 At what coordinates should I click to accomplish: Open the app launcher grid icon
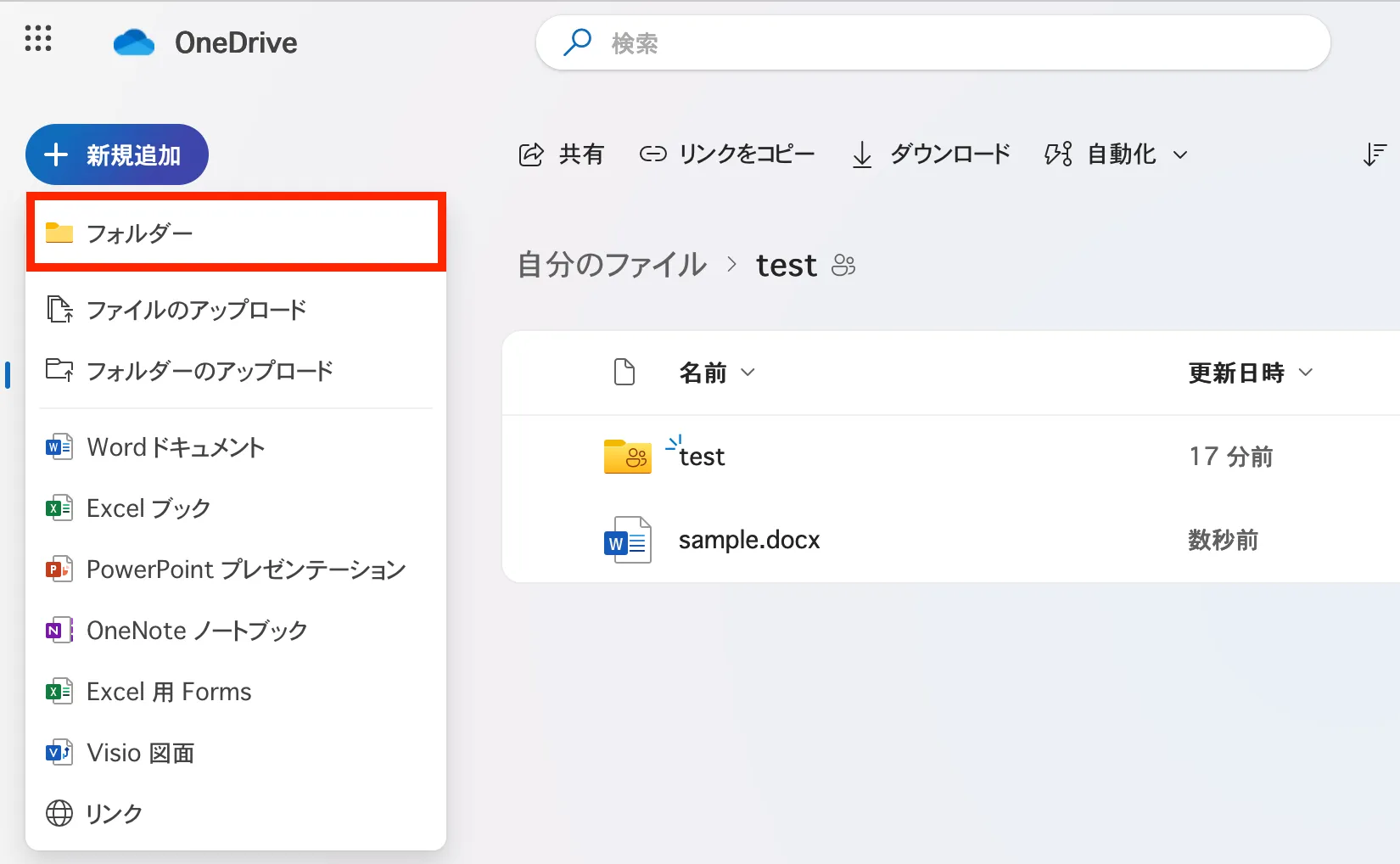(38, 39)
